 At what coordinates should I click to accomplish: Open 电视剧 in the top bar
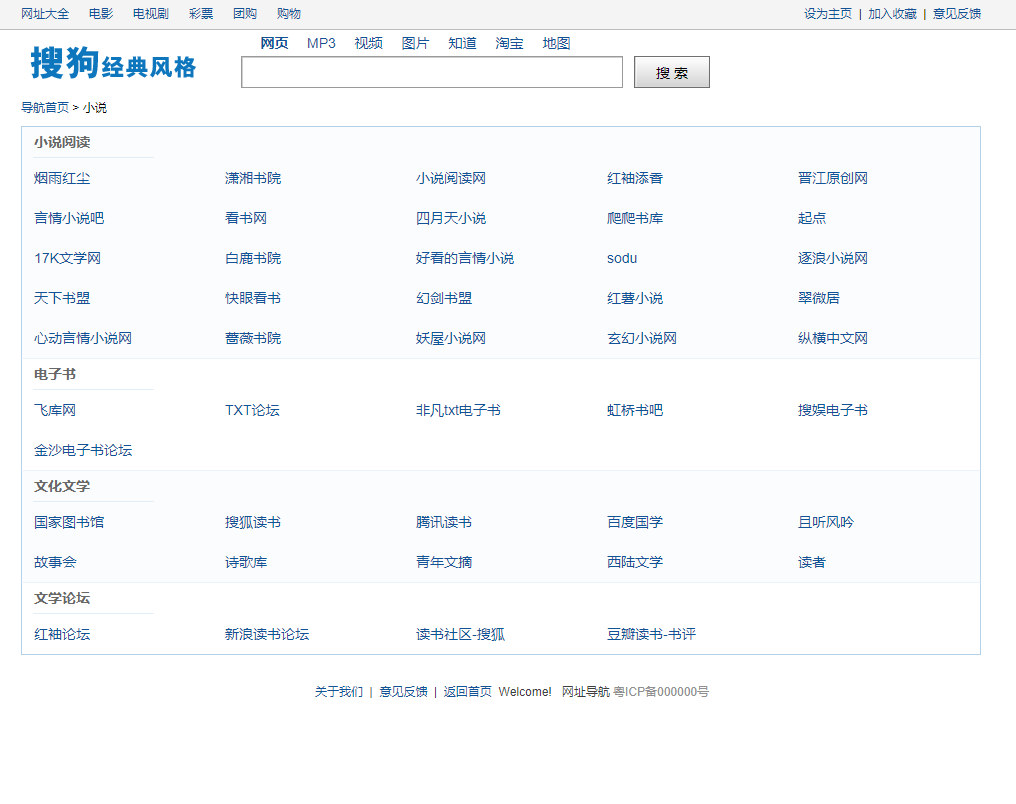150,14
